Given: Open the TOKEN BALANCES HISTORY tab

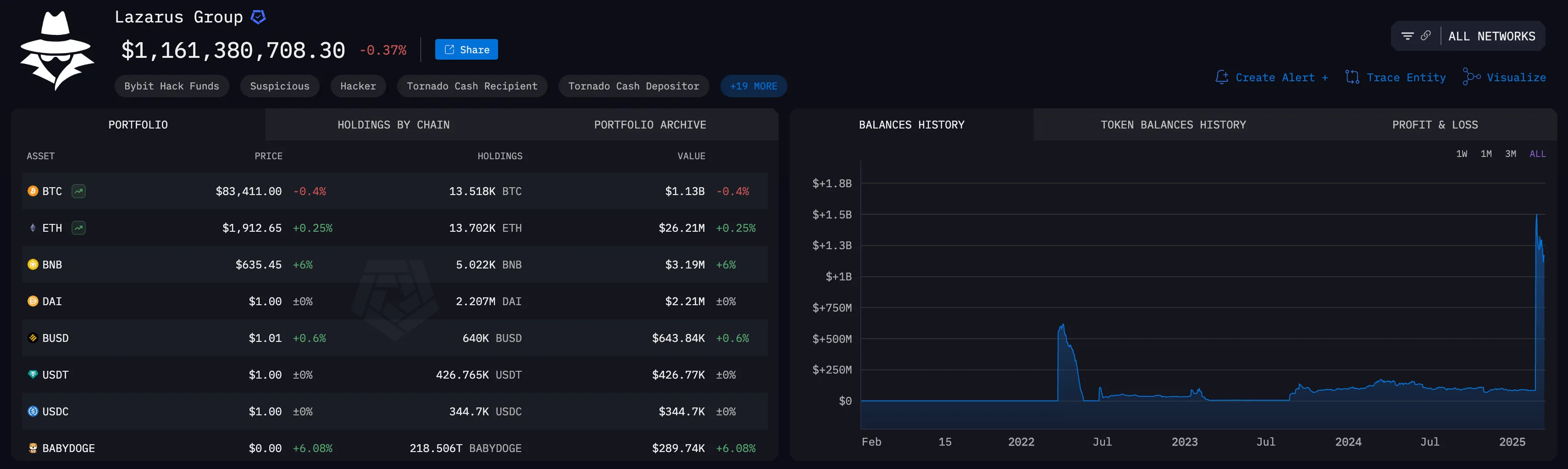Looking at the screenshot, I should click(1173, 125).
